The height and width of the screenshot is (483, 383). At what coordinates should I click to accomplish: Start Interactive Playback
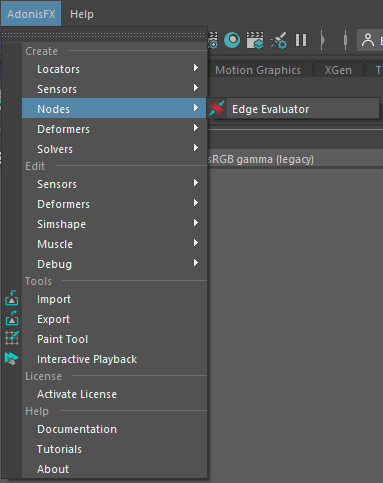point(114,359)
